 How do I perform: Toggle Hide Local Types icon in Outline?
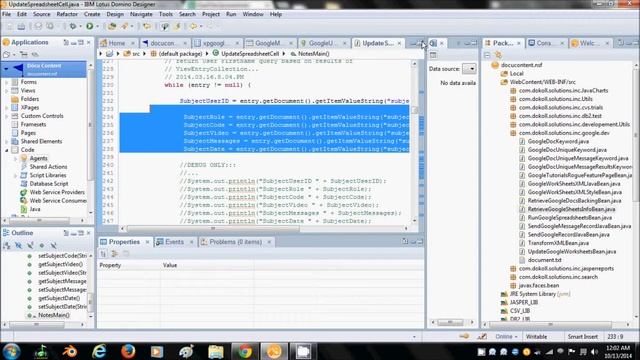53,245
